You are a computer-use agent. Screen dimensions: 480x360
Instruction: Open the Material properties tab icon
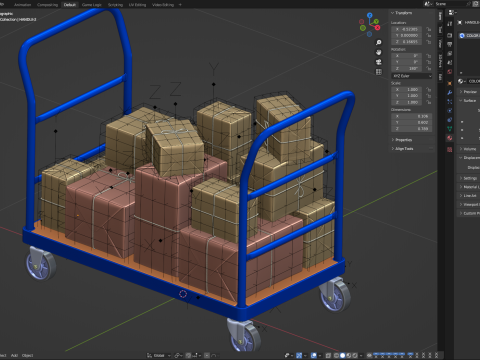click(x=450, y=138)
